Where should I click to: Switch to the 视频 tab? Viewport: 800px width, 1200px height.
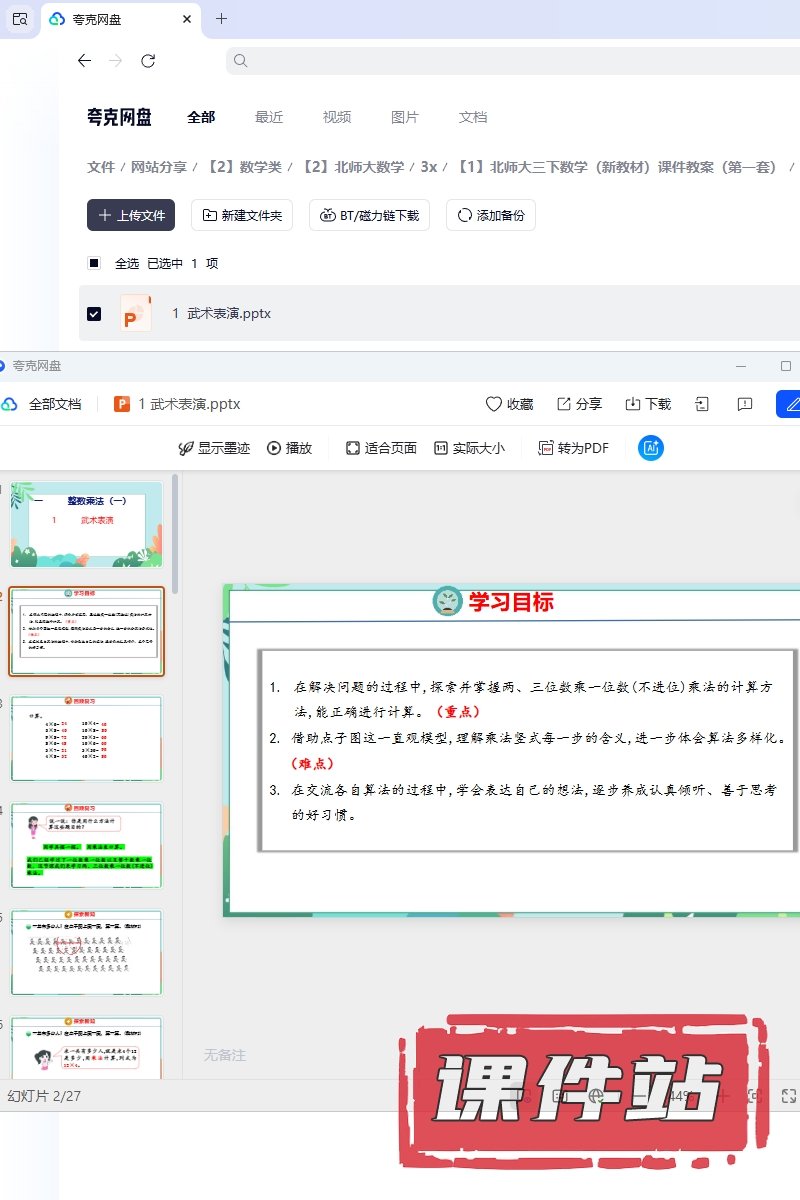pos(337,117)
